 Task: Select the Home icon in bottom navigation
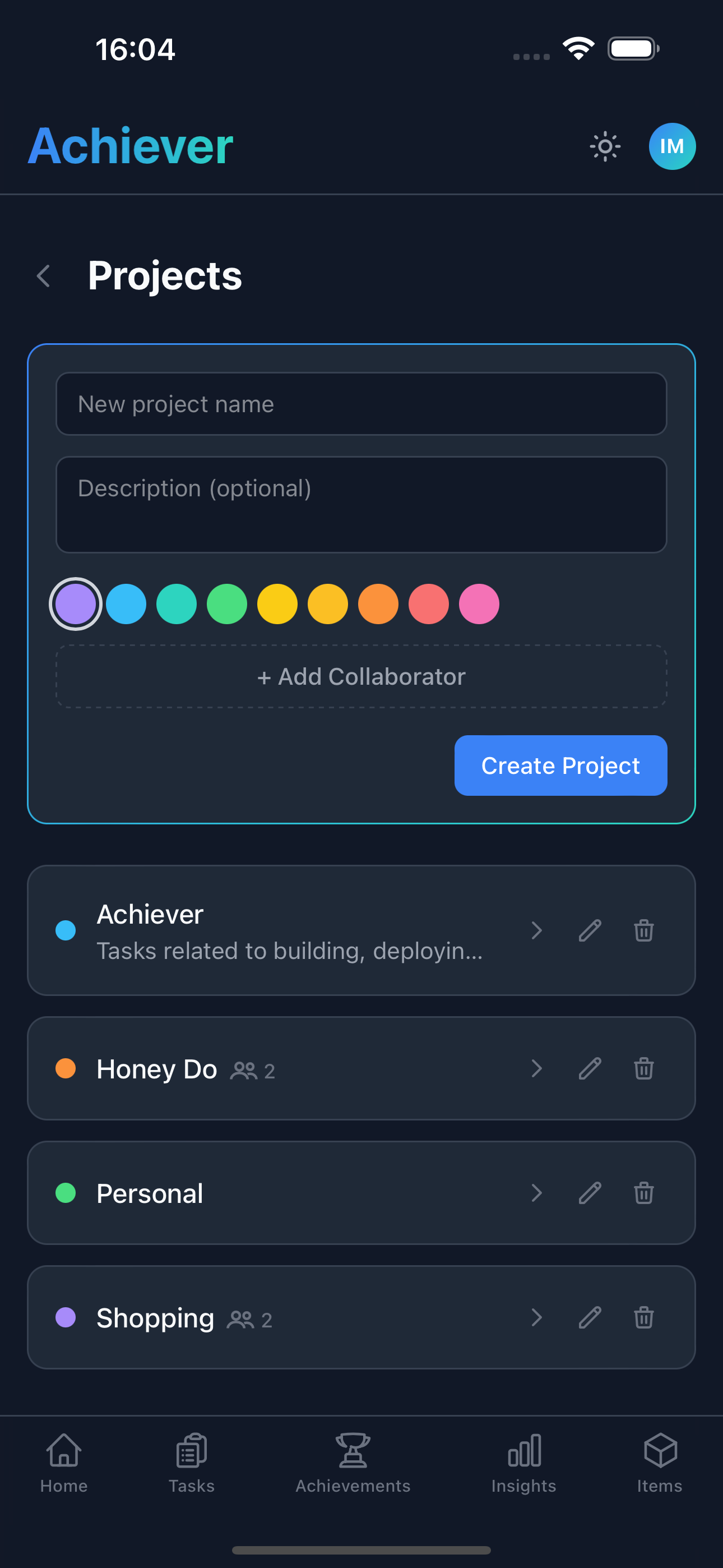[64, 1451]
